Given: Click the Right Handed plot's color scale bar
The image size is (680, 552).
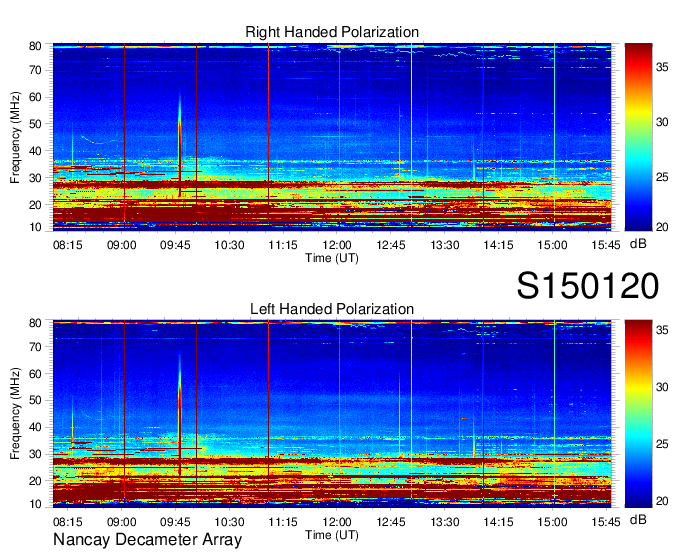Looking at the screenshot, I should [x=638, y=137].
